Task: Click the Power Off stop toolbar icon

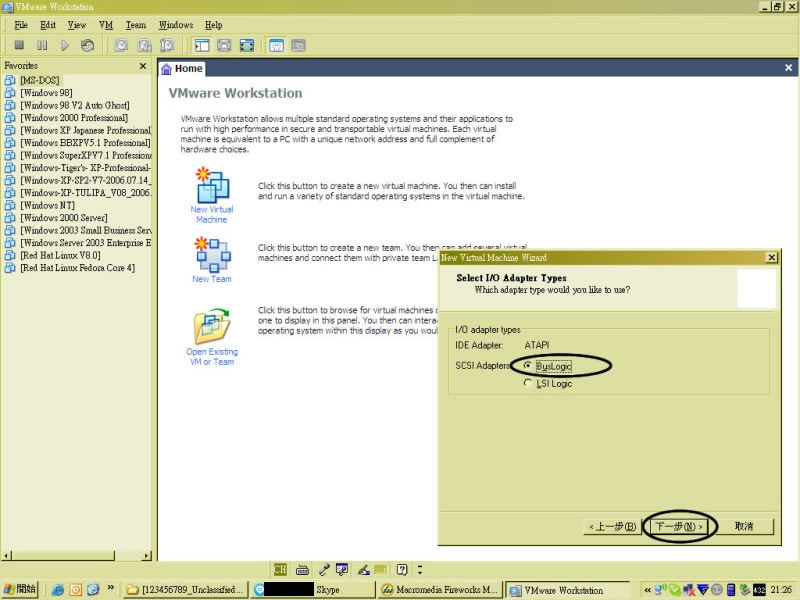Action: pyautogui.click(x=19, y=45)
